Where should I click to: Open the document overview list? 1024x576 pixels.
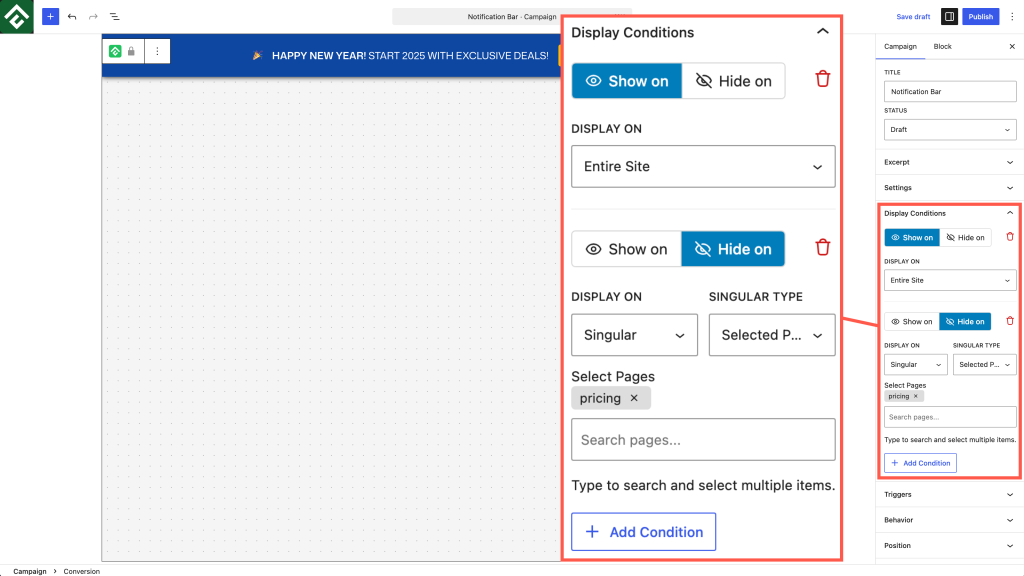coord(114,16)
